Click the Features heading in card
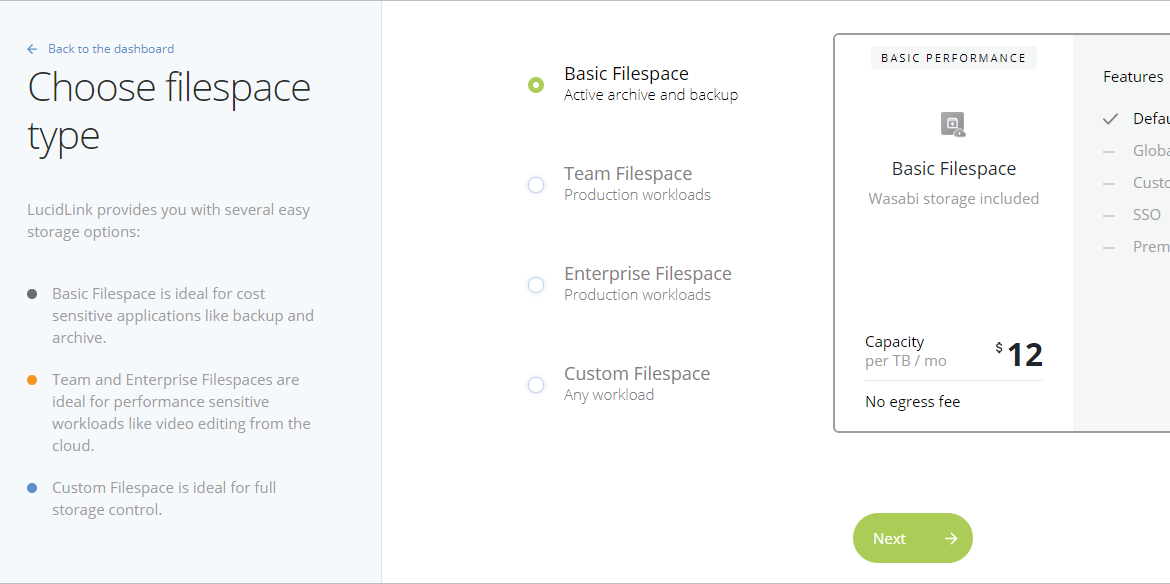Screen dimensions: 1170x584 point(1133,77)
